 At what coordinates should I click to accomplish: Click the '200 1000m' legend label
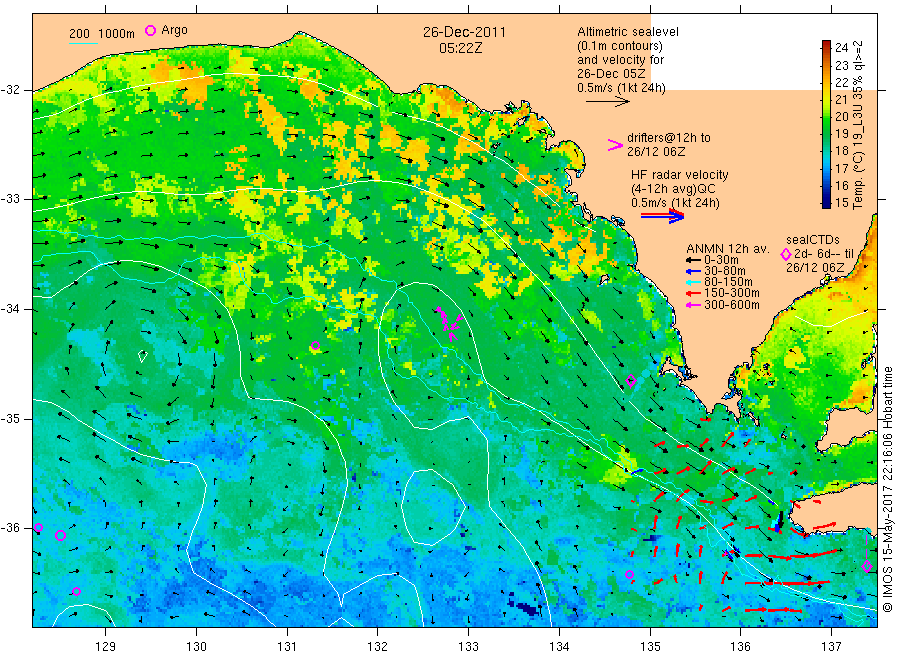(102, 34)
